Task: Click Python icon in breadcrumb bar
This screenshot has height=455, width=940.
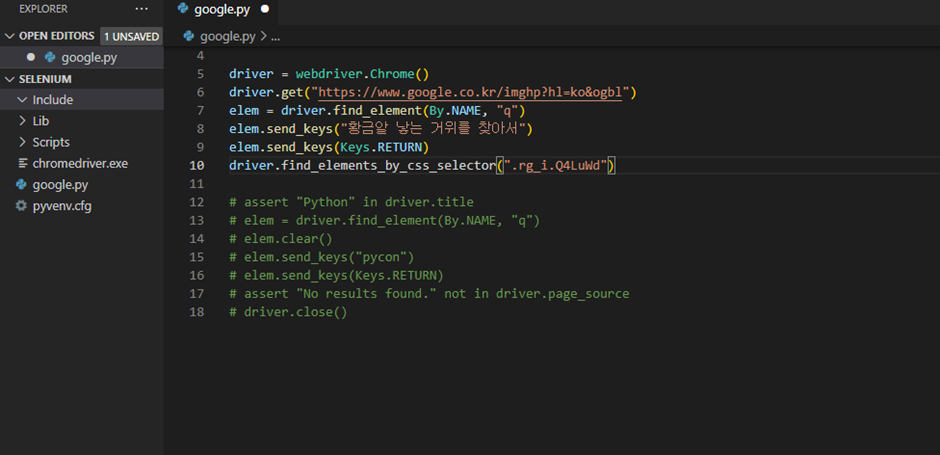Action: 189,36
